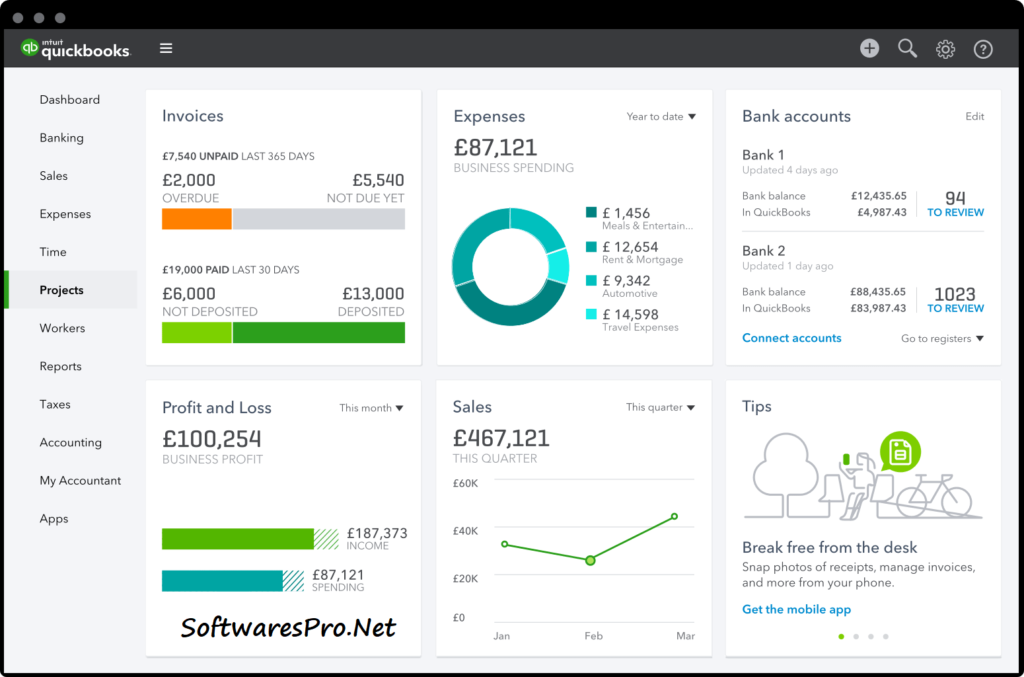Open the Reports sidebar entry
1024x677 pixels.
pyautogui.click(x=63, y=366)
